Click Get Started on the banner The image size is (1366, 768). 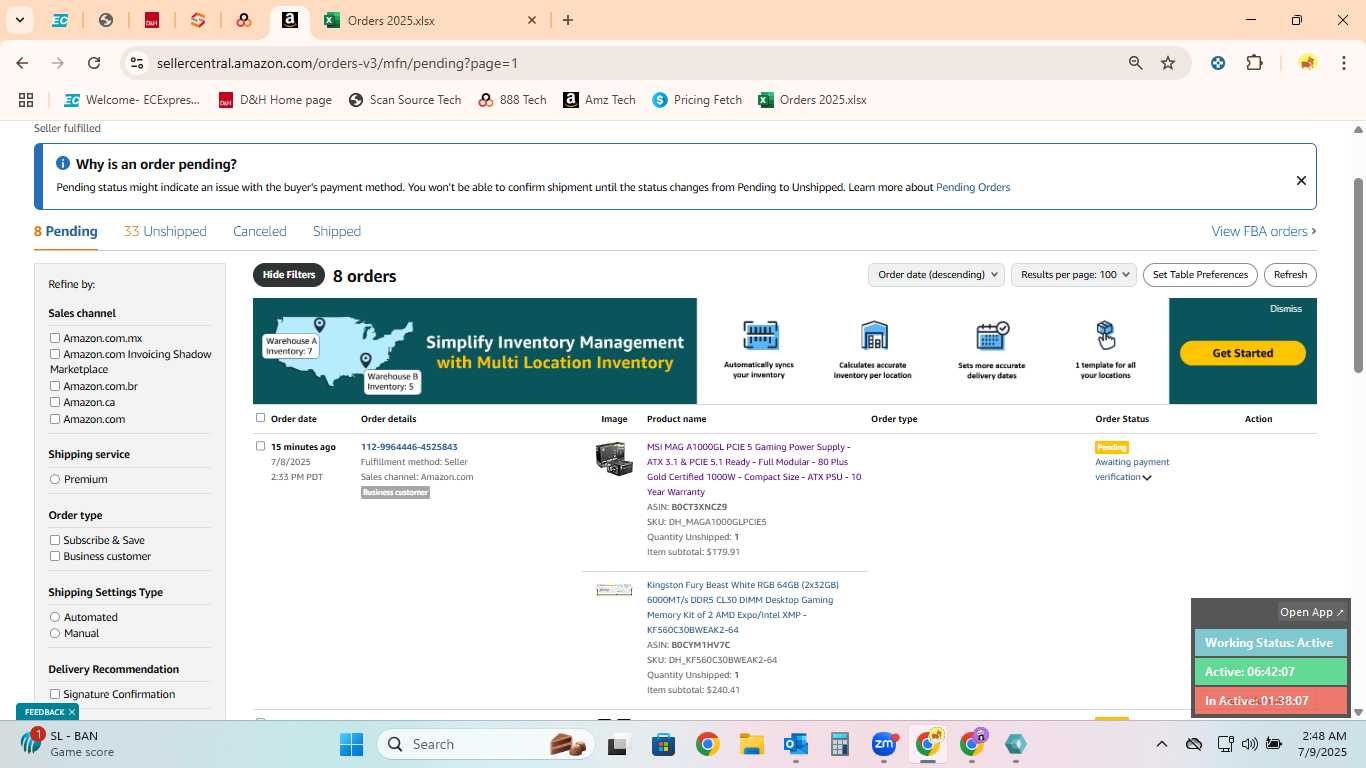coord(1243,353)
